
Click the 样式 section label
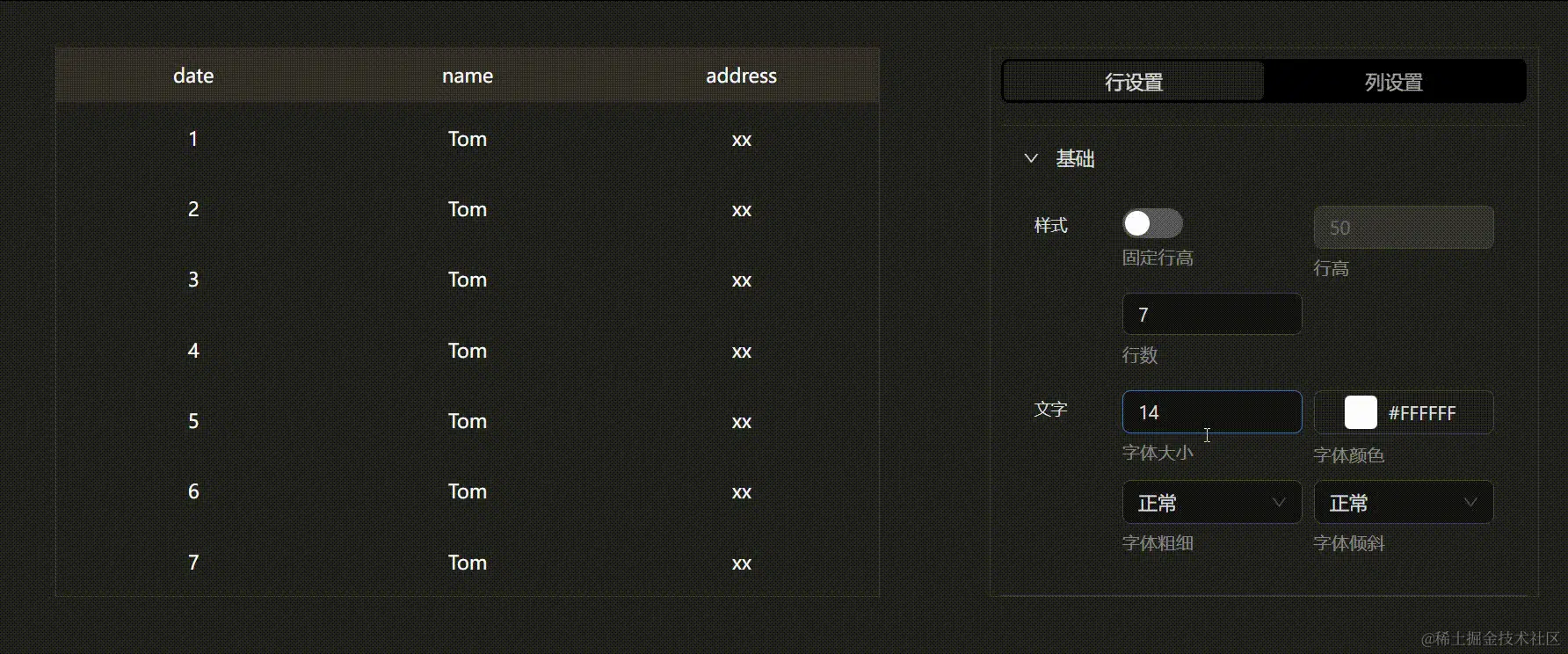pyautogui.click(x=1049, y=225)
